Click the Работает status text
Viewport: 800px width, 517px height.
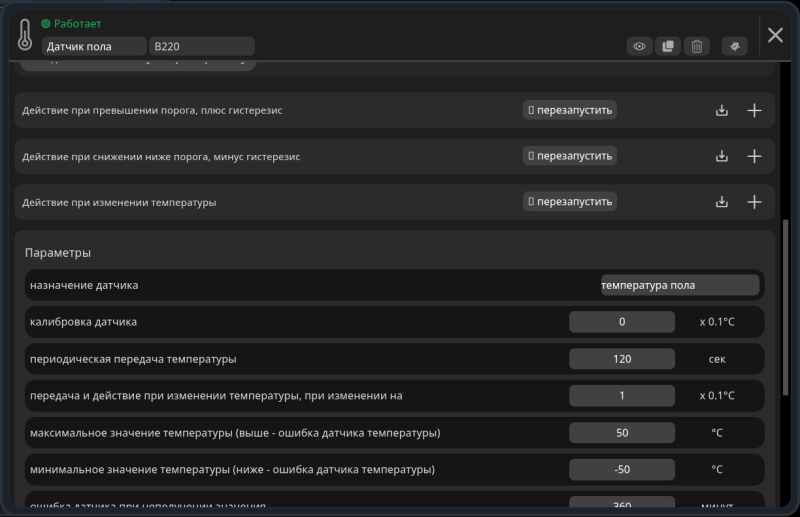pyautogui.click(x=78, y=23)
